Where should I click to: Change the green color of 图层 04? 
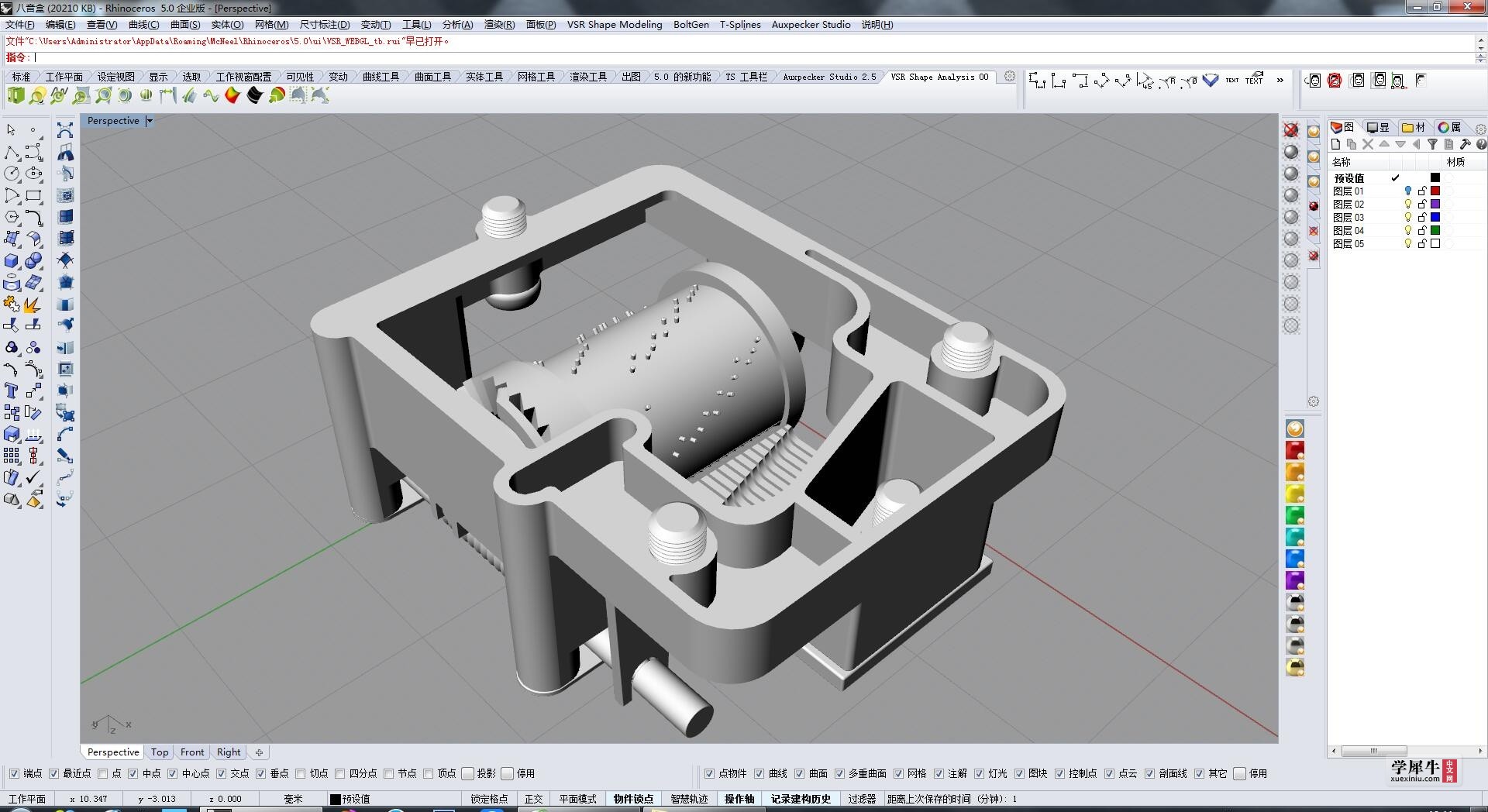point(1435,230)
